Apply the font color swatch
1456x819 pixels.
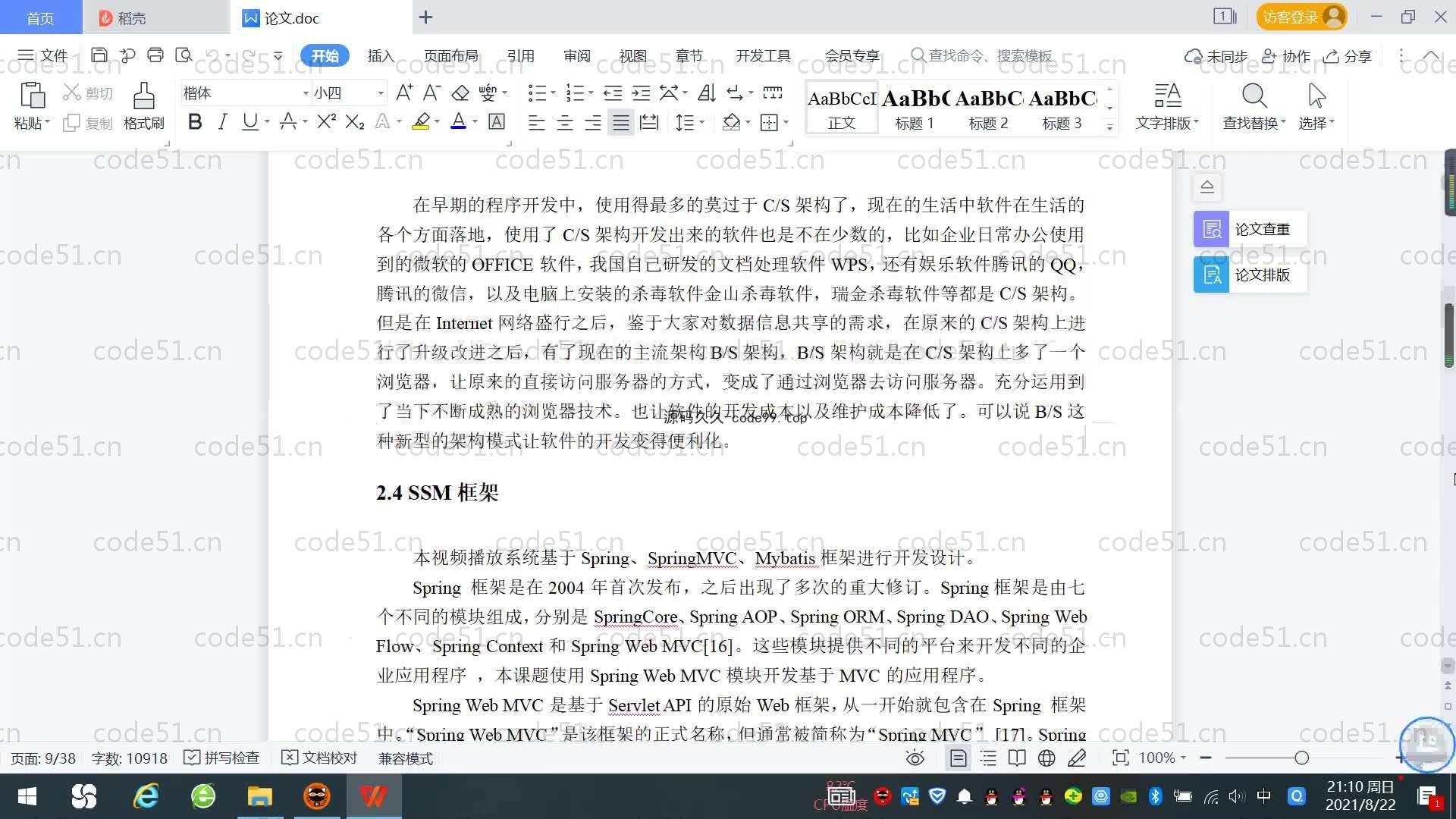[459, 121]
